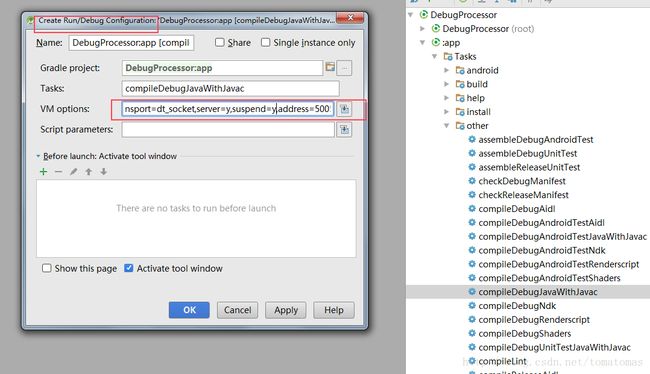The width and height of the screenshot is (650, 374).
Task: Click compileDebugAidl task gear icon
Action: 472,209
